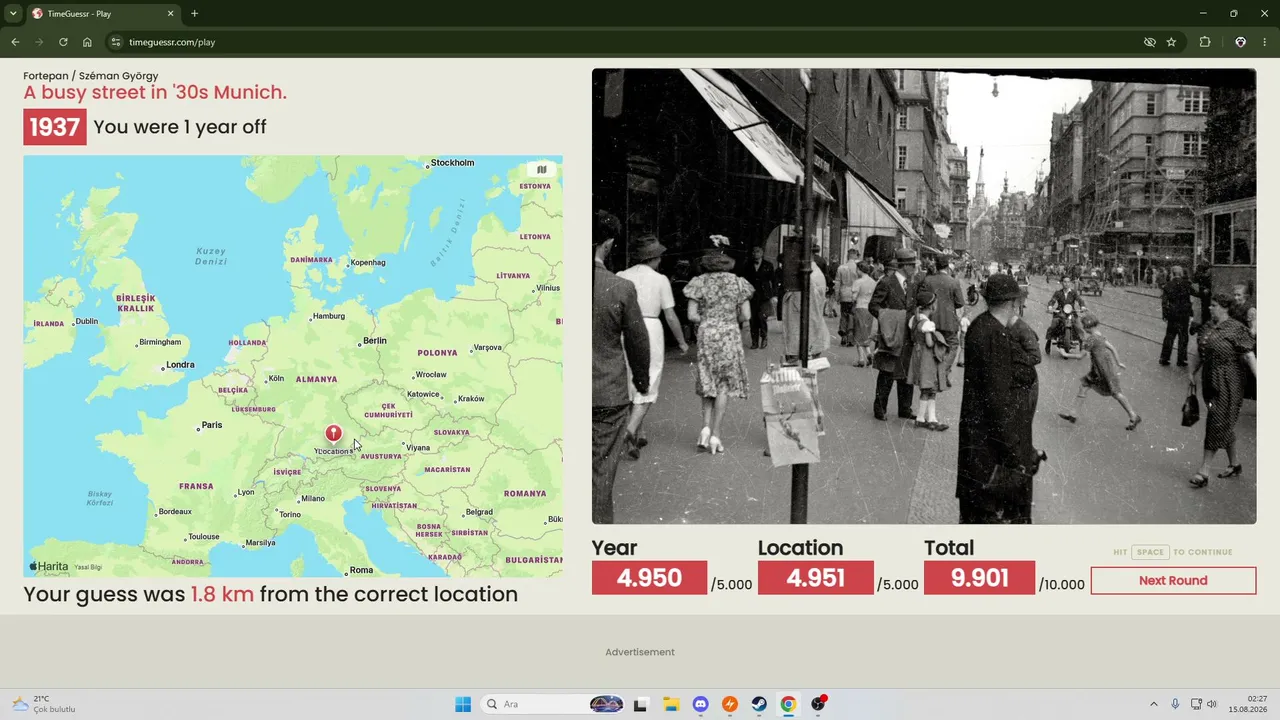Go back to the previous page

click(x=15, y=42)
